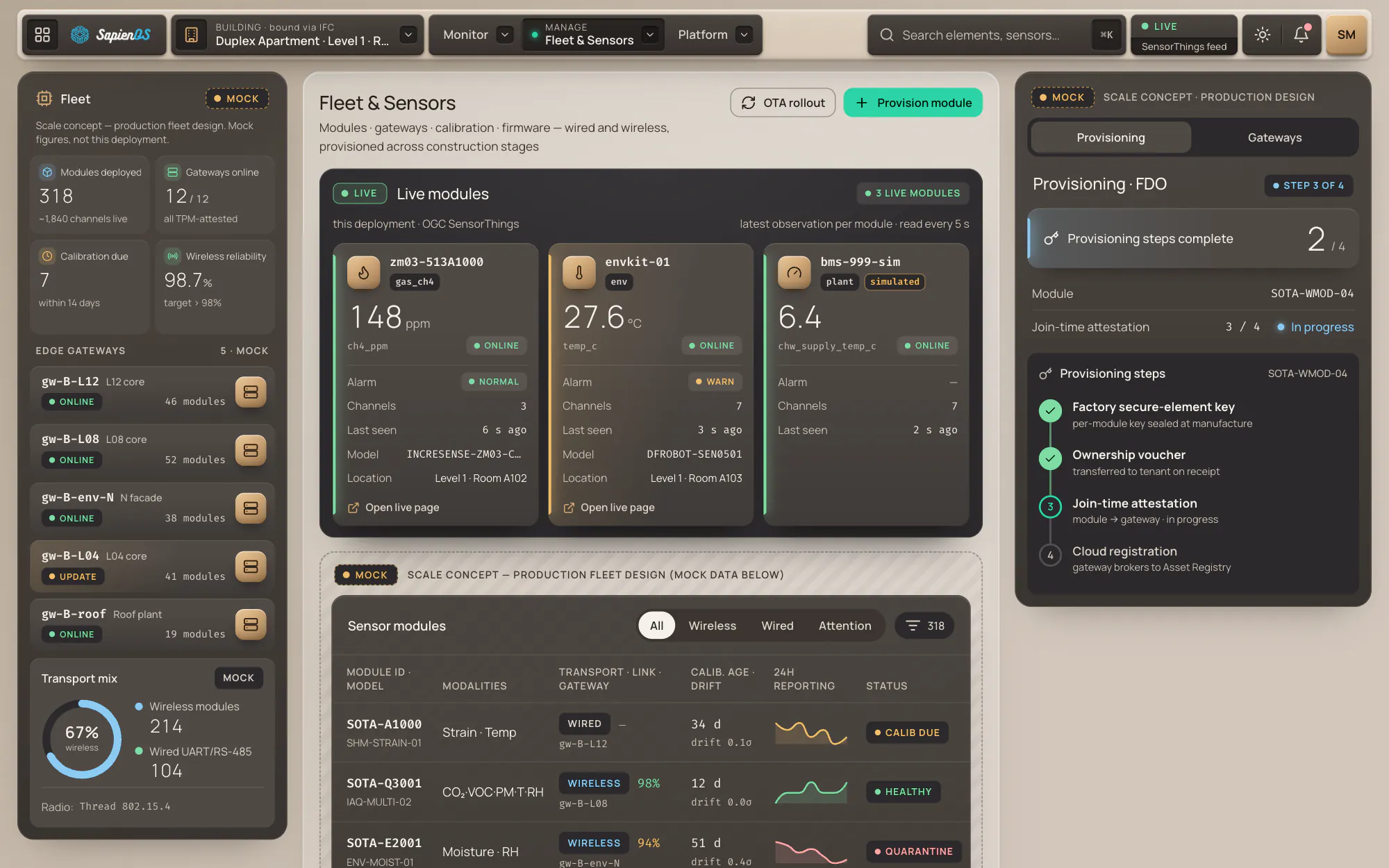Select the Attention sensor filter
Image resolution: width=1389 pixels, height=868 pixels.
point(845,626)
